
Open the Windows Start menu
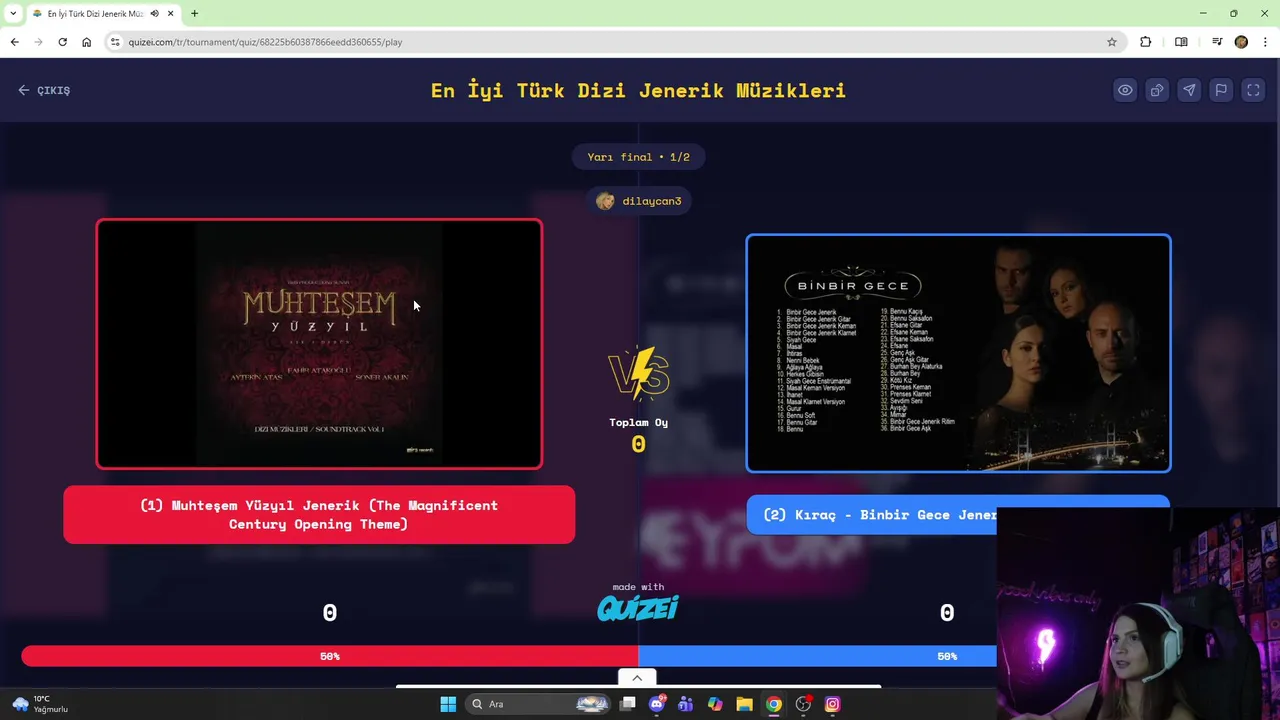point(448,704)
